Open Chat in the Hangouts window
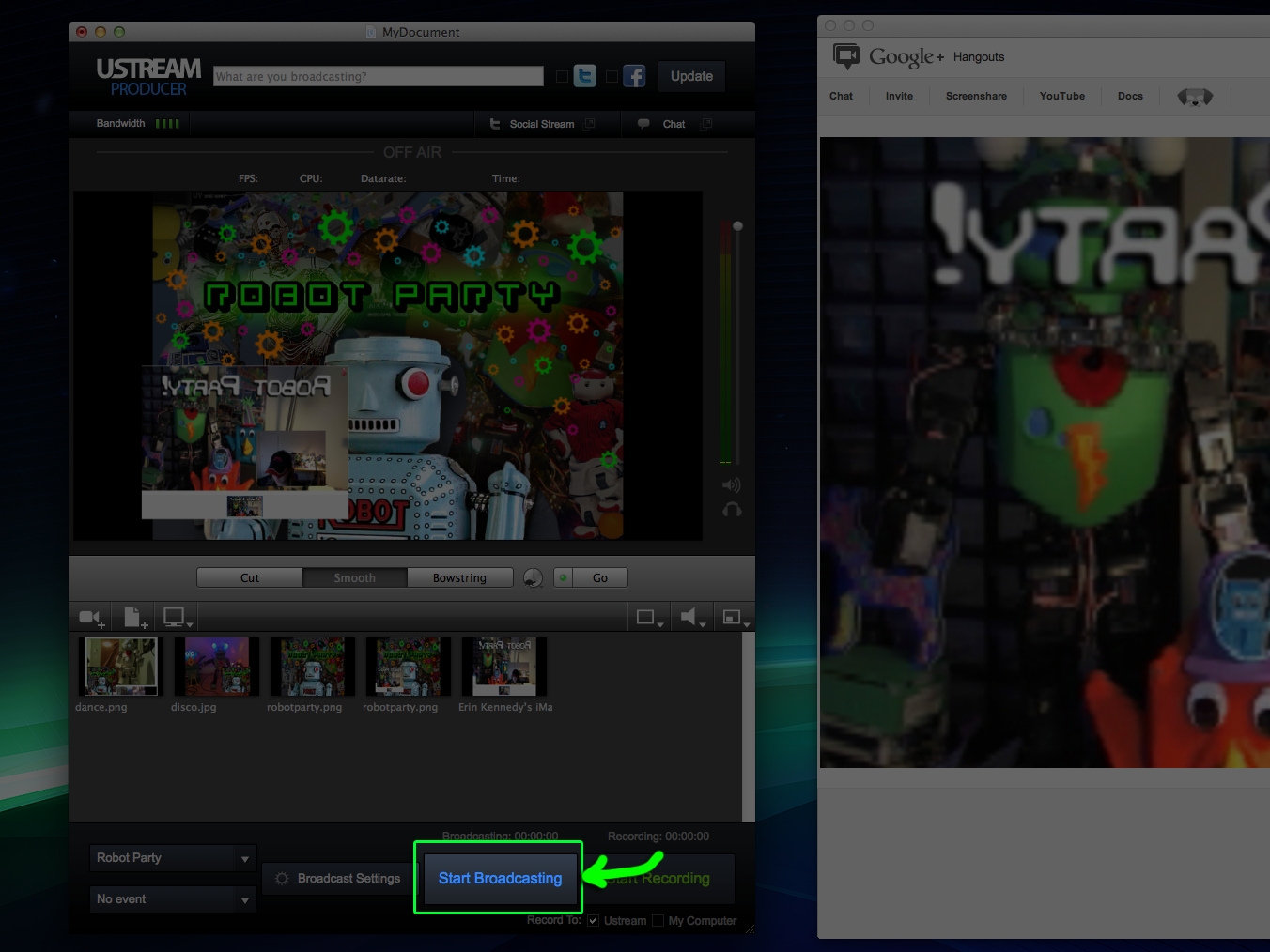The width and height of the screenshot is (1270, 952). tap(842, 96)
